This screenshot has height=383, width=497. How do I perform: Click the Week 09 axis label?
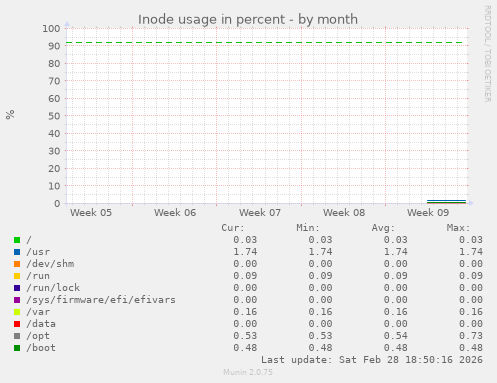(428, 213)
